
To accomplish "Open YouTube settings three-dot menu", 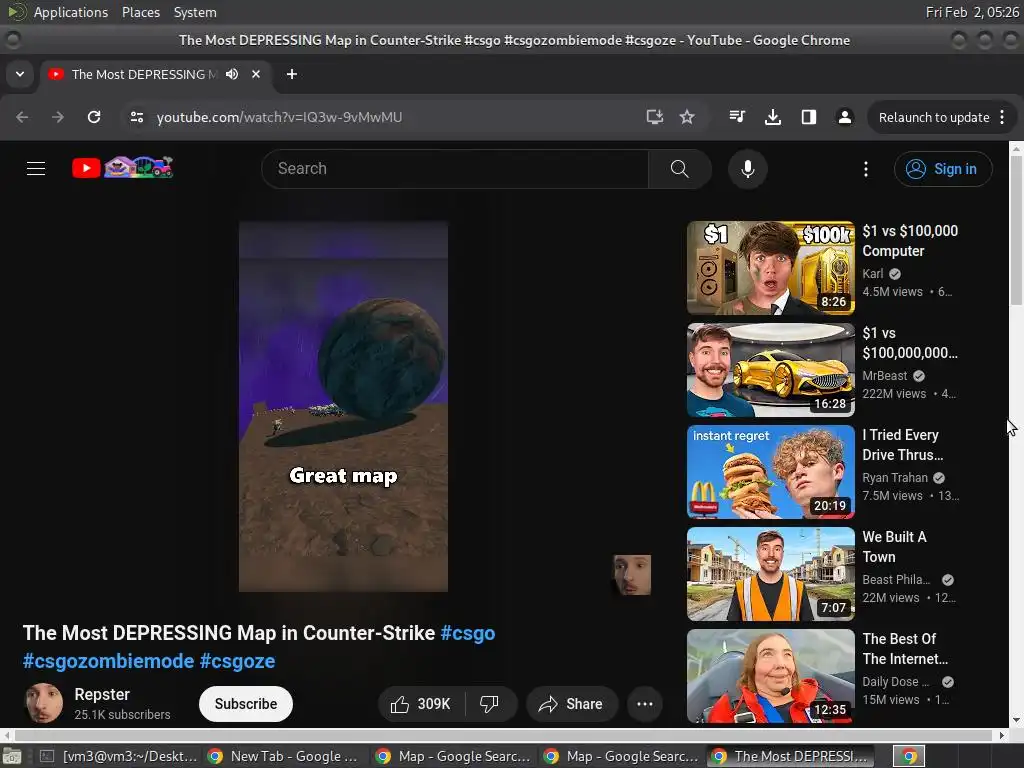I will 866,169.
